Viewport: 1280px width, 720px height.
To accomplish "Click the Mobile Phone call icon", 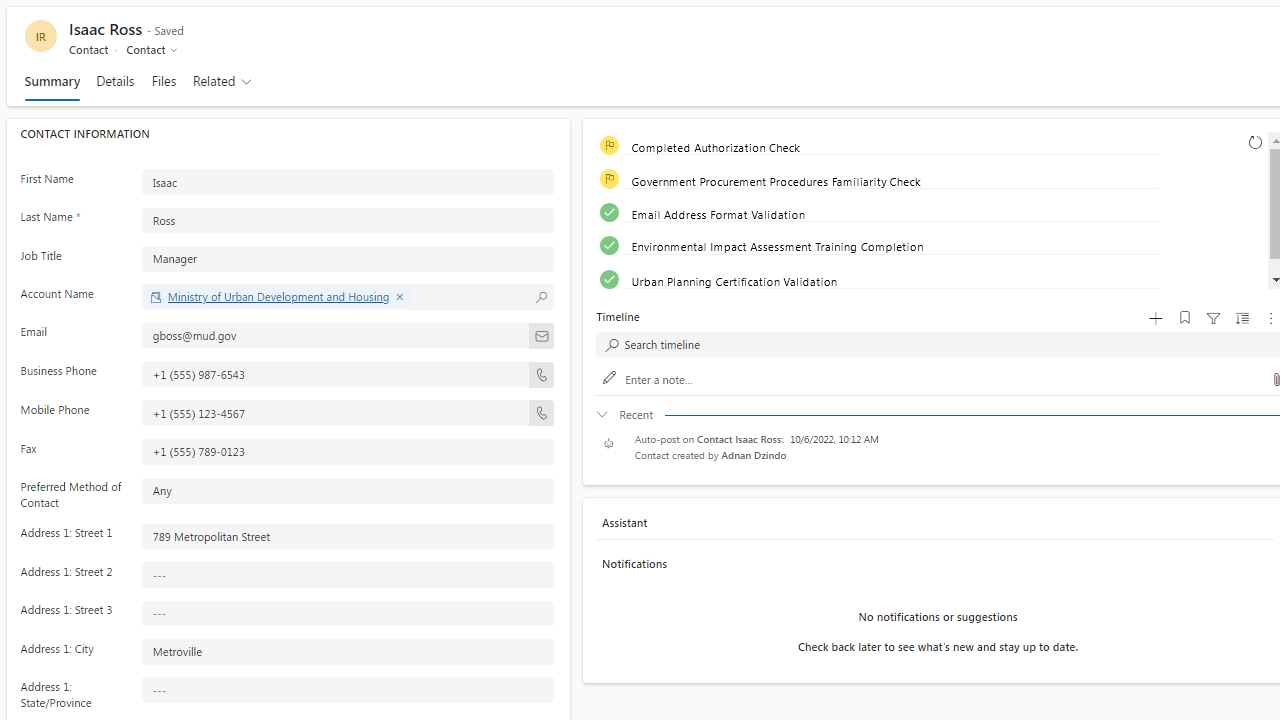I will [541, 413].
